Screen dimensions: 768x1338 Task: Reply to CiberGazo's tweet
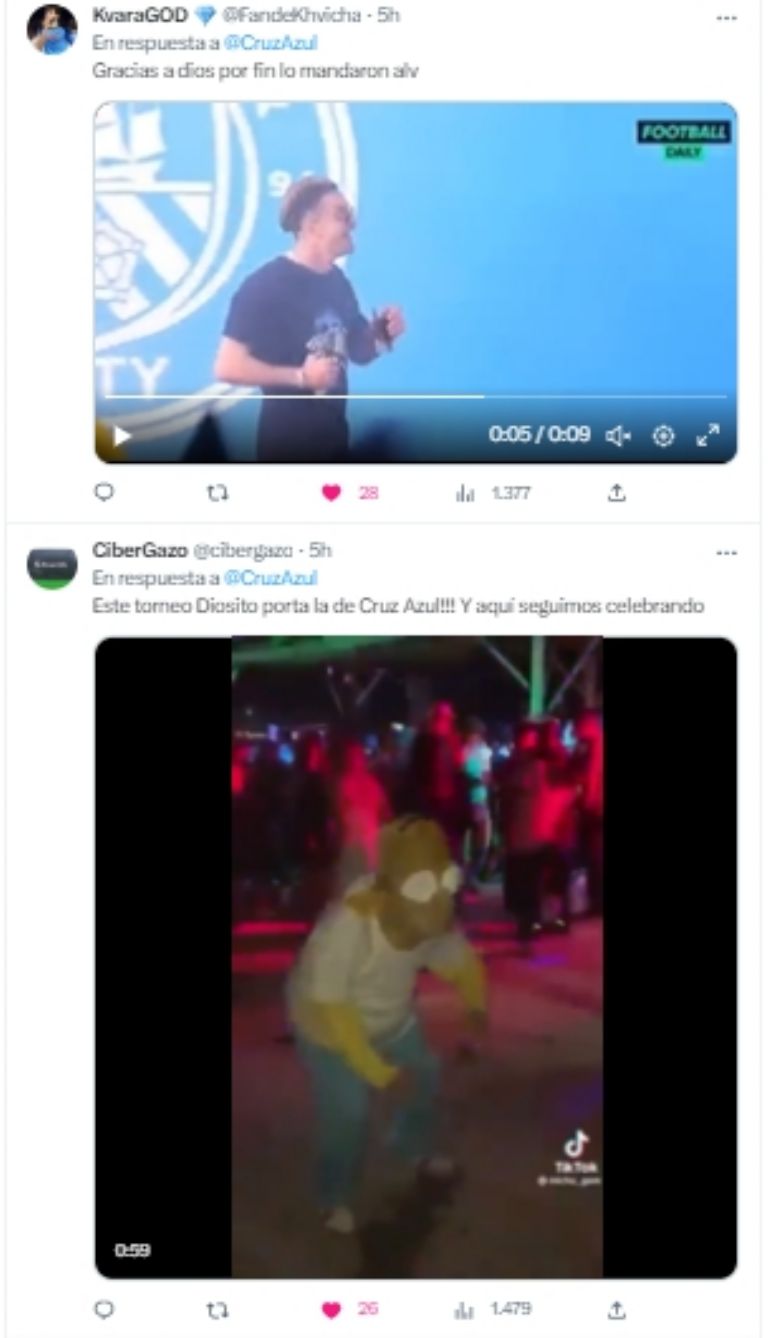(104, 1309)
